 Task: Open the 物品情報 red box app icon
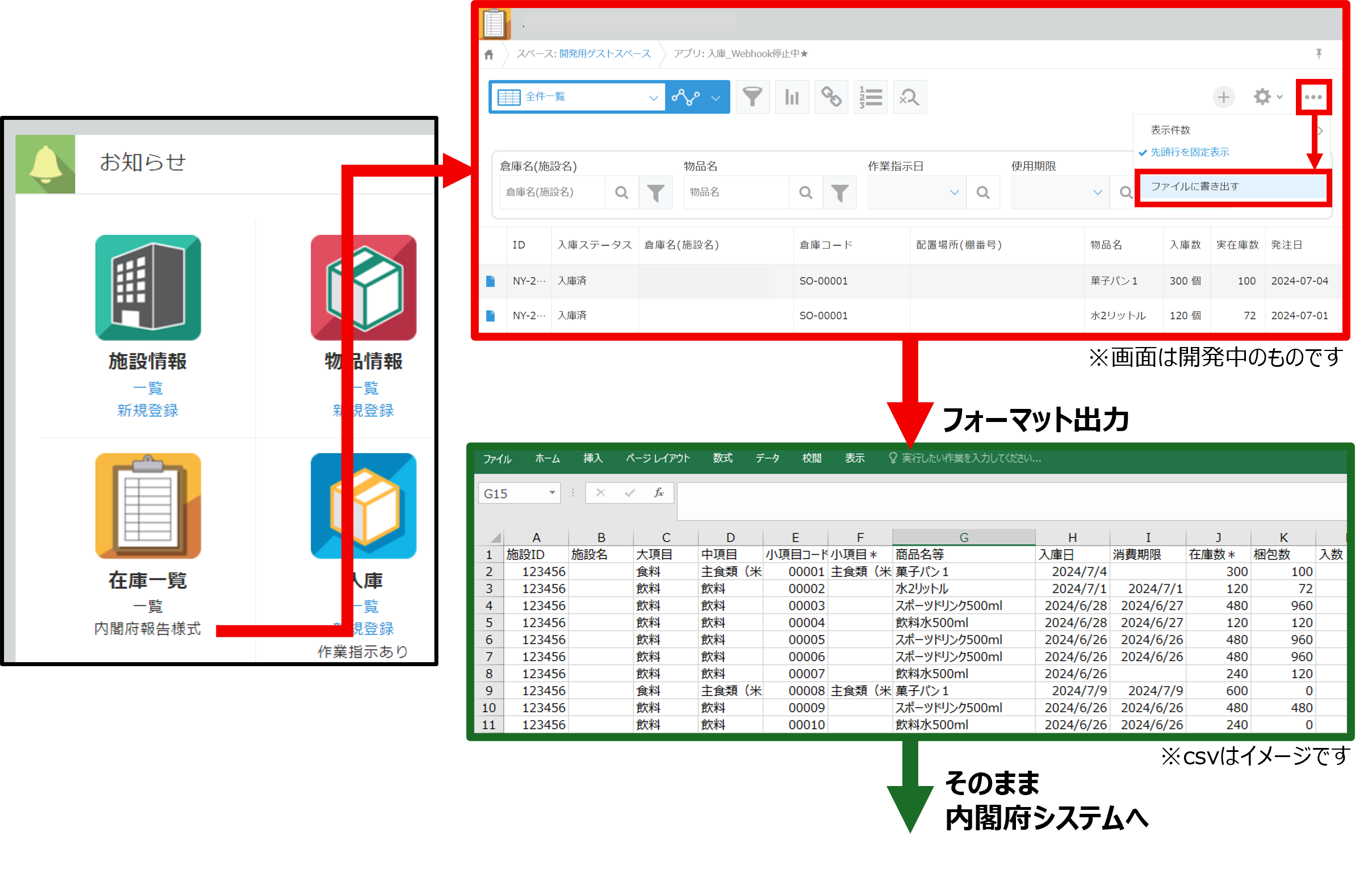click(363, 287)
